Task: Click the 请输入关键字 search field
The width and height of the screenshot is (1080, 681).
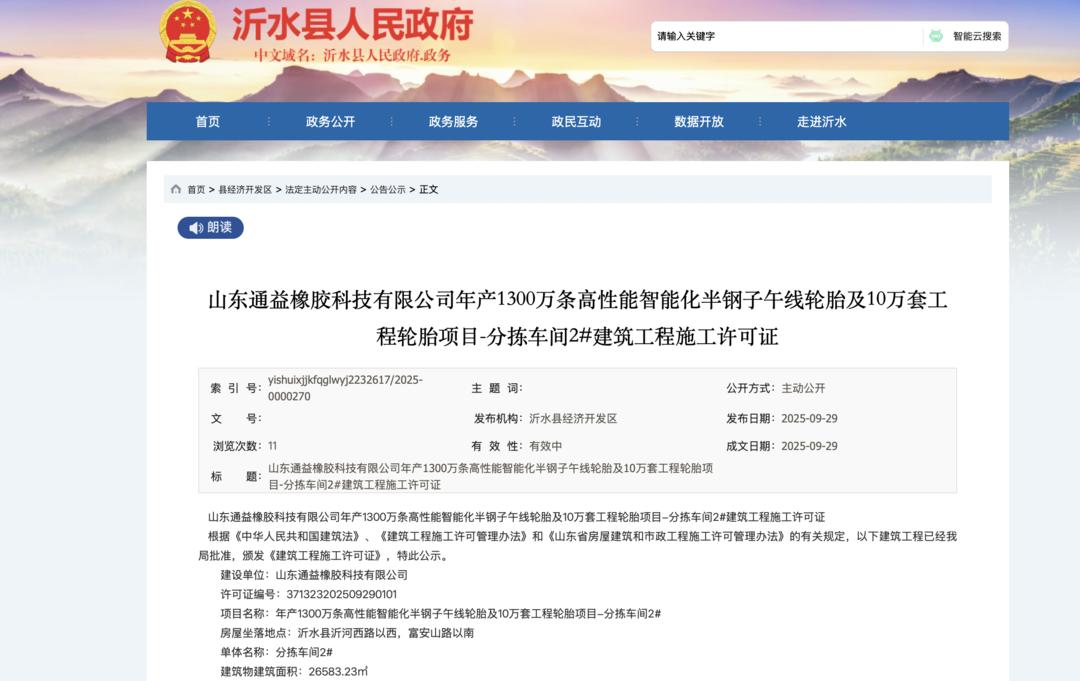Action: (x=785, y=36)
